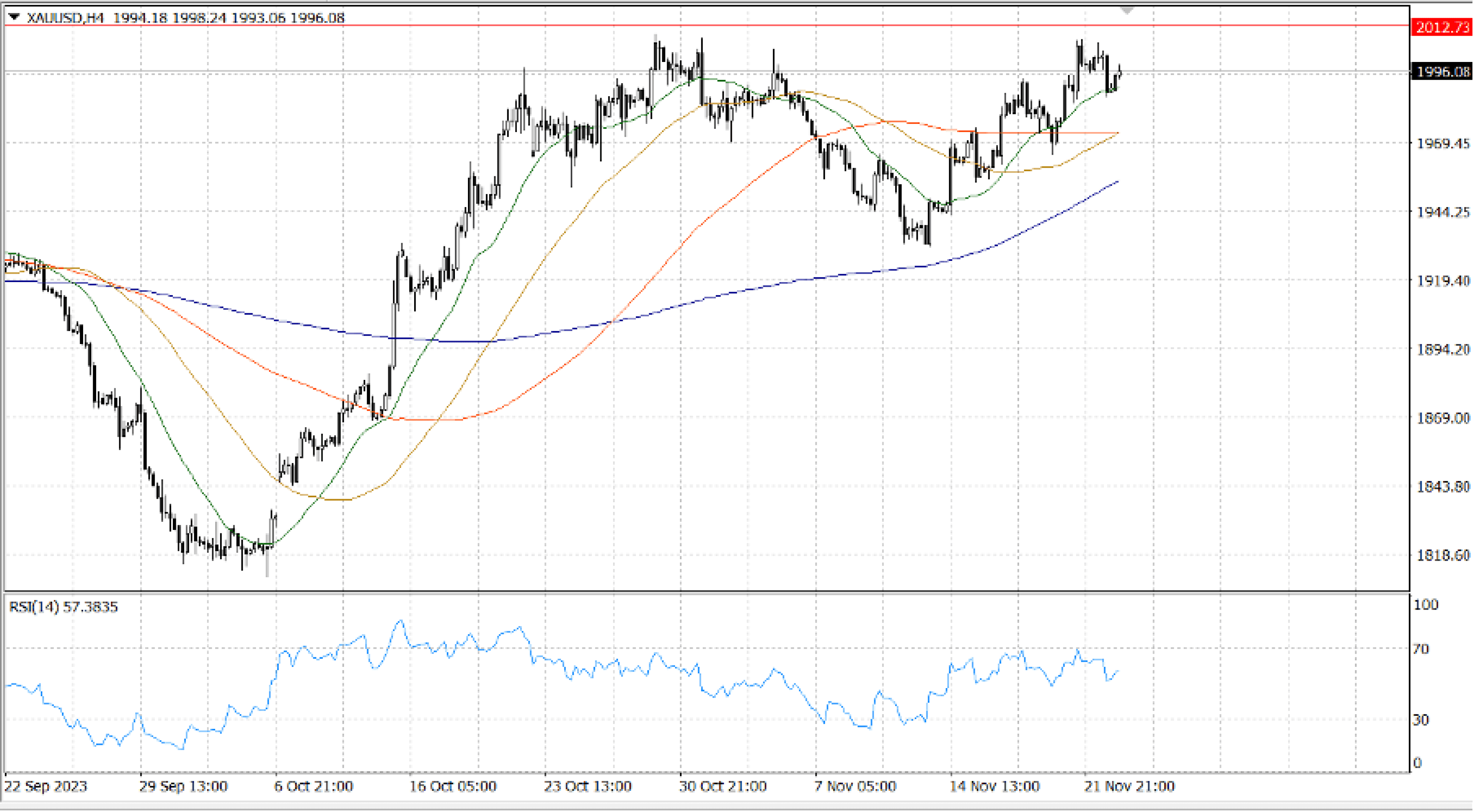Click the 22 Sep 2023 date label
Image resolution: width=1474 pixels, height=812 pixels.
click(x=46, y=786)
